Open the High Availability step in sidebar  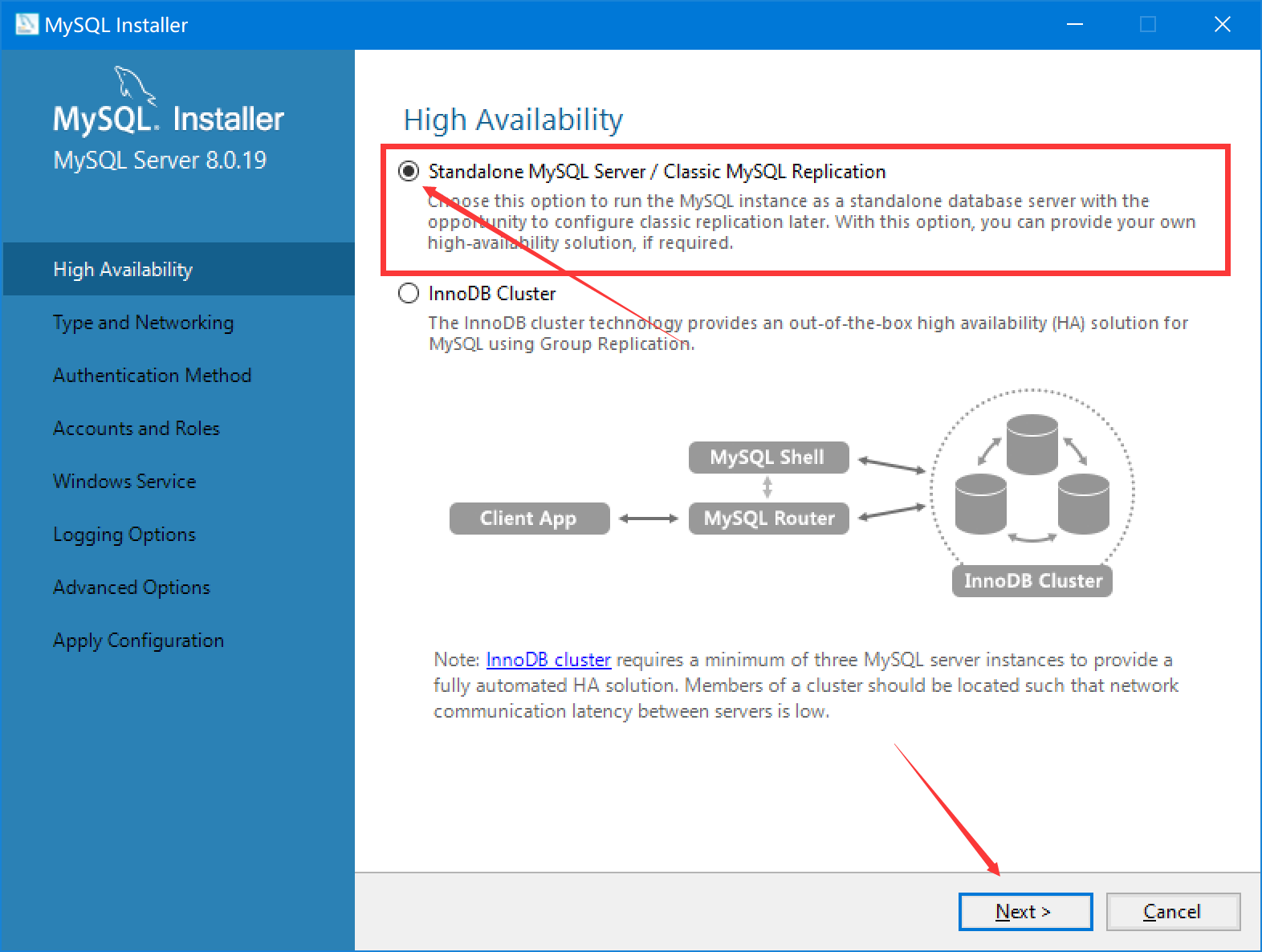pos(123,270)
